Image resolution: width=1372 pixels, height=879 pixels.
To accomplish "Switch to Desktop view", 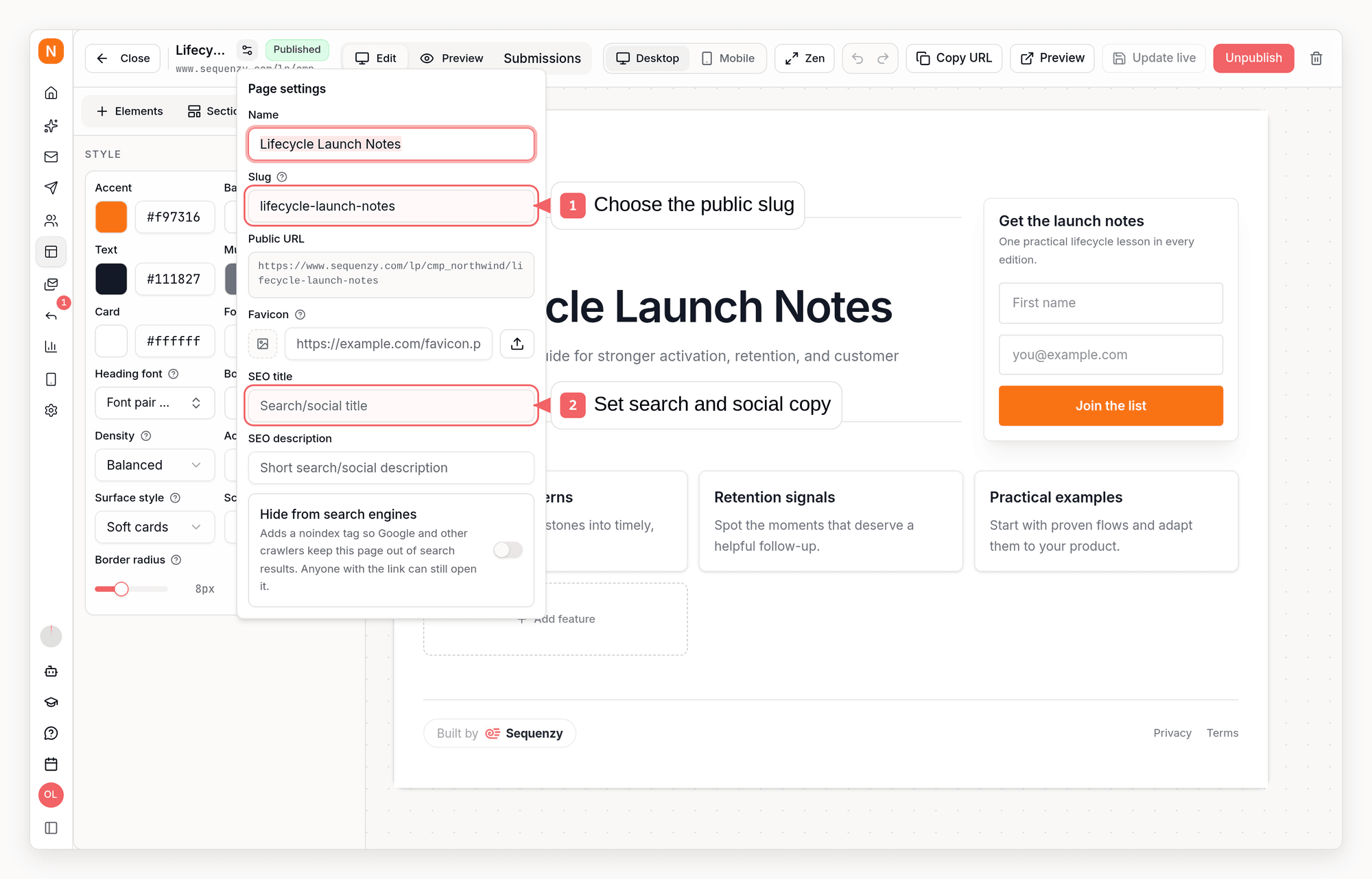I will pyautogui.click(x=648, y=58).
